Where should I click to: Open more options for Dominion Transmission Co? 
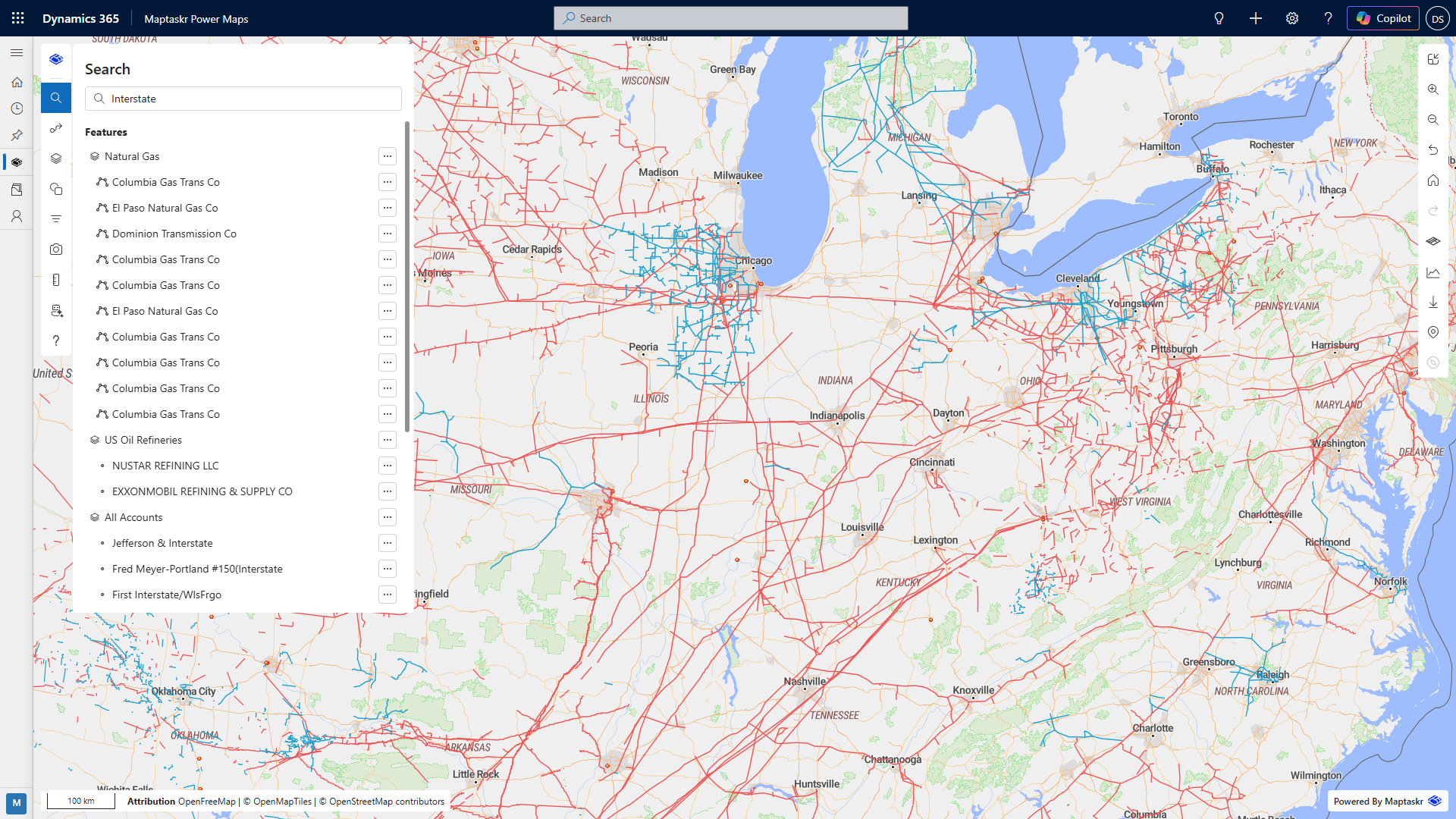[x=388, y=234]
